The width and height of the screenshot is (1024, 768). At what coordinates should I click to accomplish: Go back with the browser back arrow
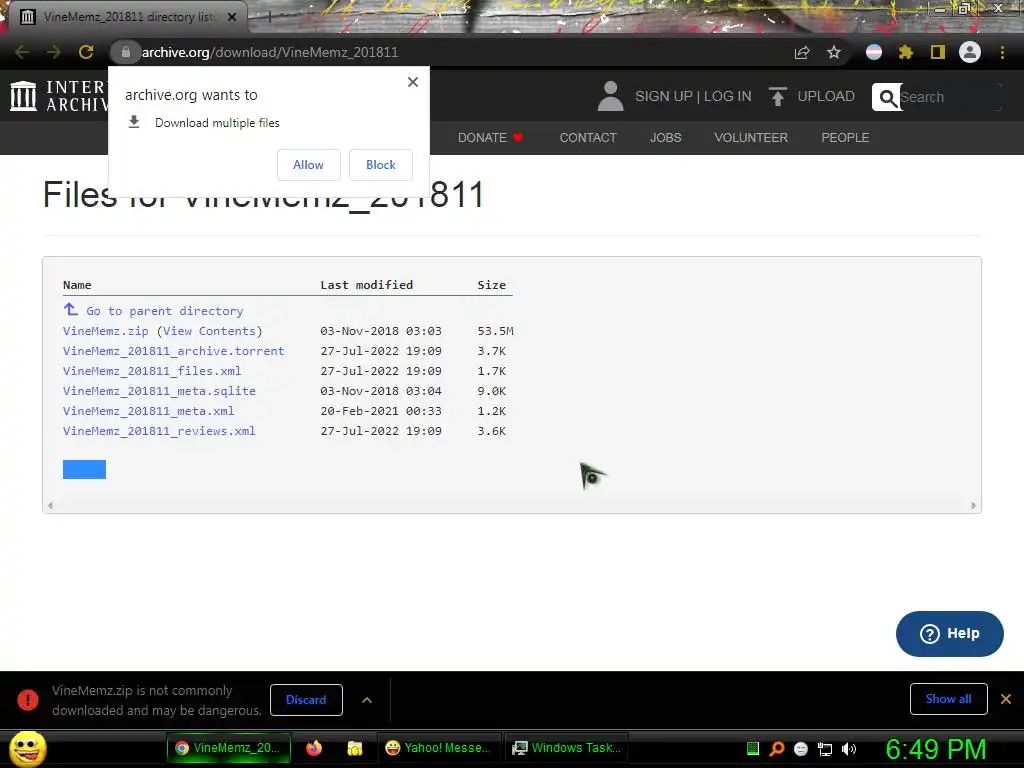click(22, 52)
